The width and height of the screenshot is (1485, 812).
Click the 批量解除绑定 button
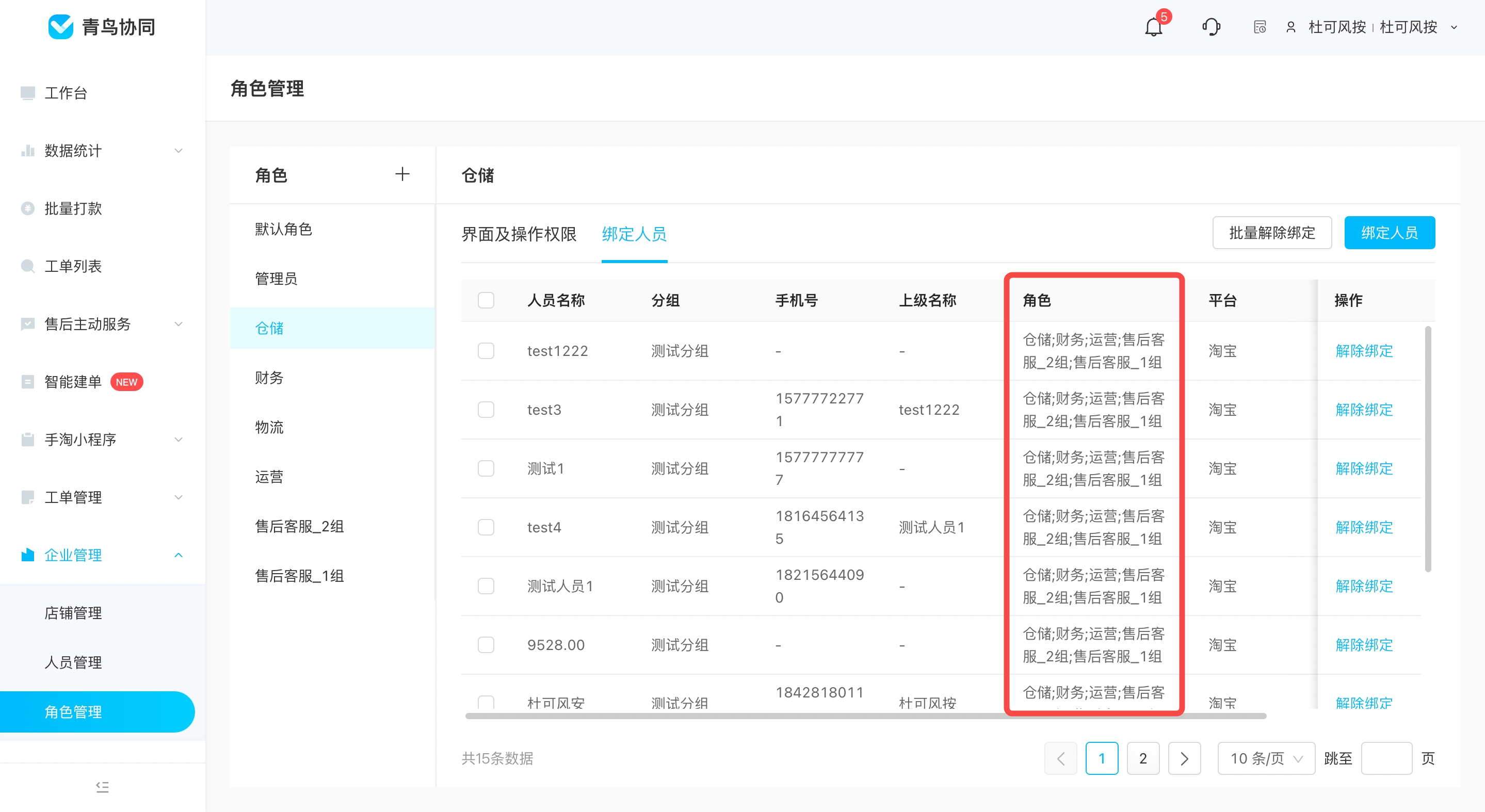1272,233
